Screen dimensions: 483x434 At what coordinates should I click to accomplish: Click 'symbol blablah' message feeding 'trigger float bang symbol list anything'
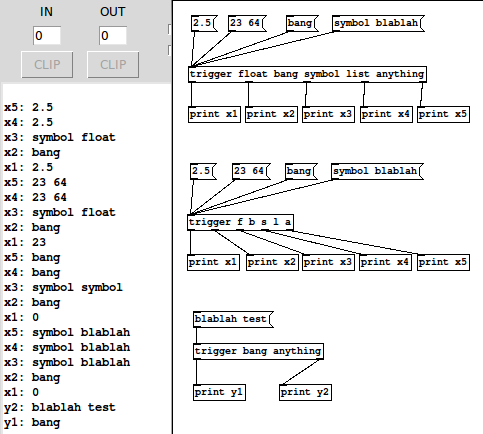tap(378, 23)
